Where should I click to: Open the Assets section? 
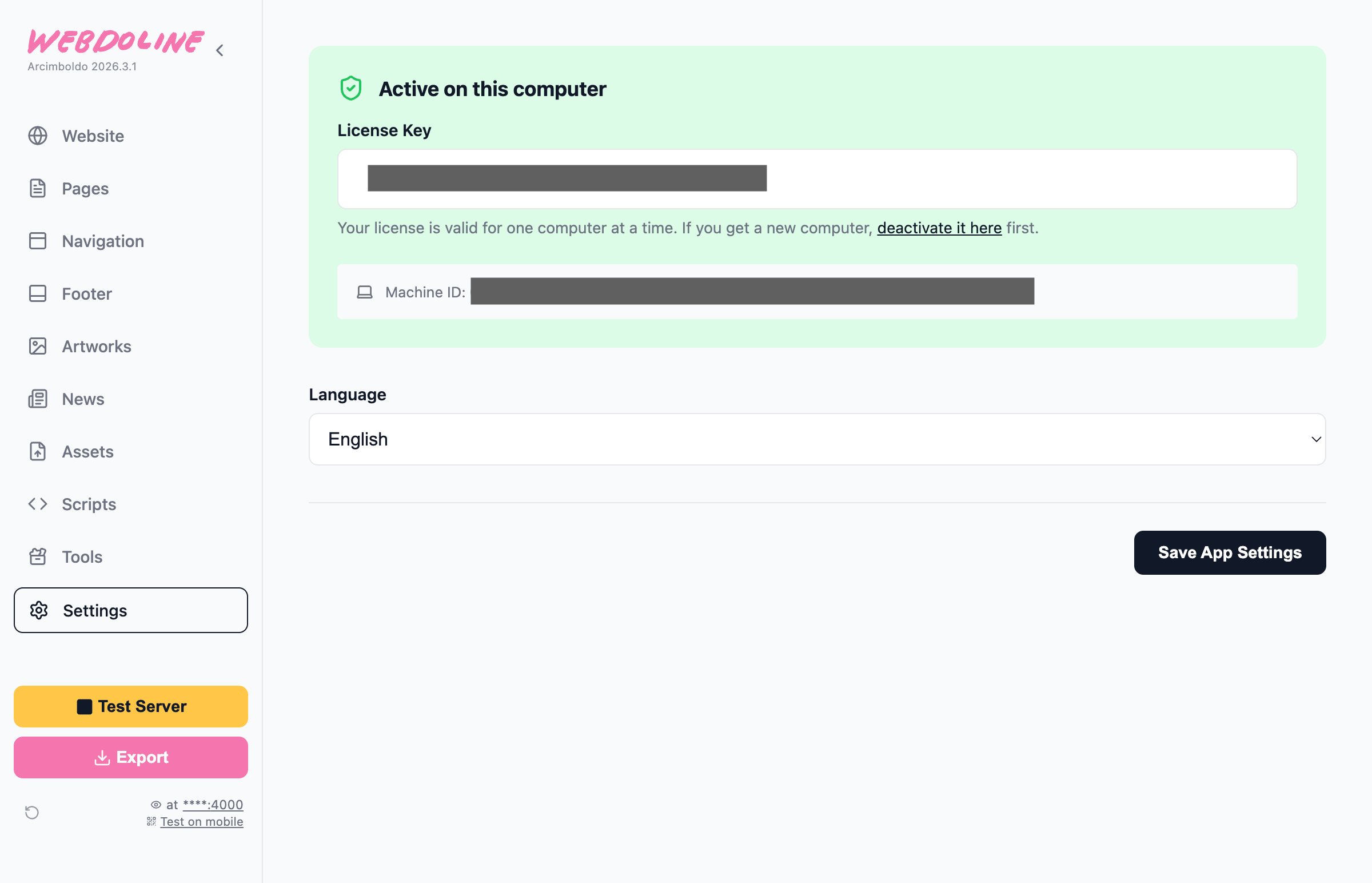click(87, 452)
